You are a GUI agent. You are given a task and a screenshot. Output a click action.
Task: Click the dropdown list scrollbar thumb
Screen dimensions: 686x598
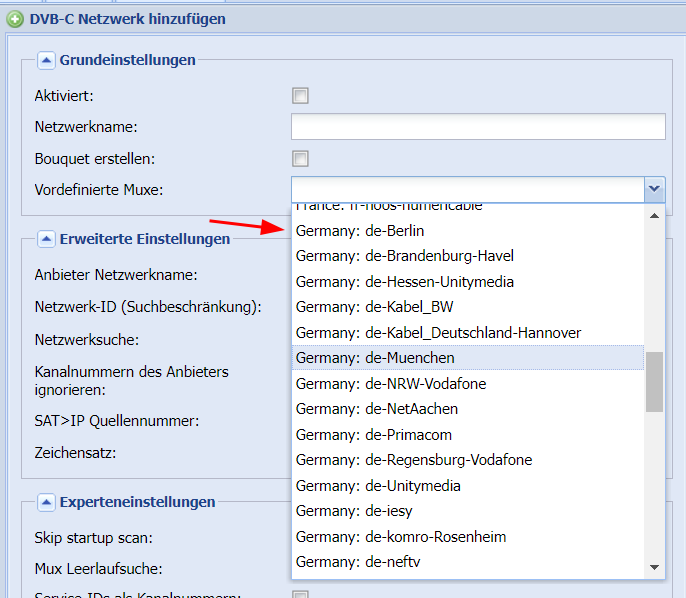pyautogui.click(x=654, y=382)
